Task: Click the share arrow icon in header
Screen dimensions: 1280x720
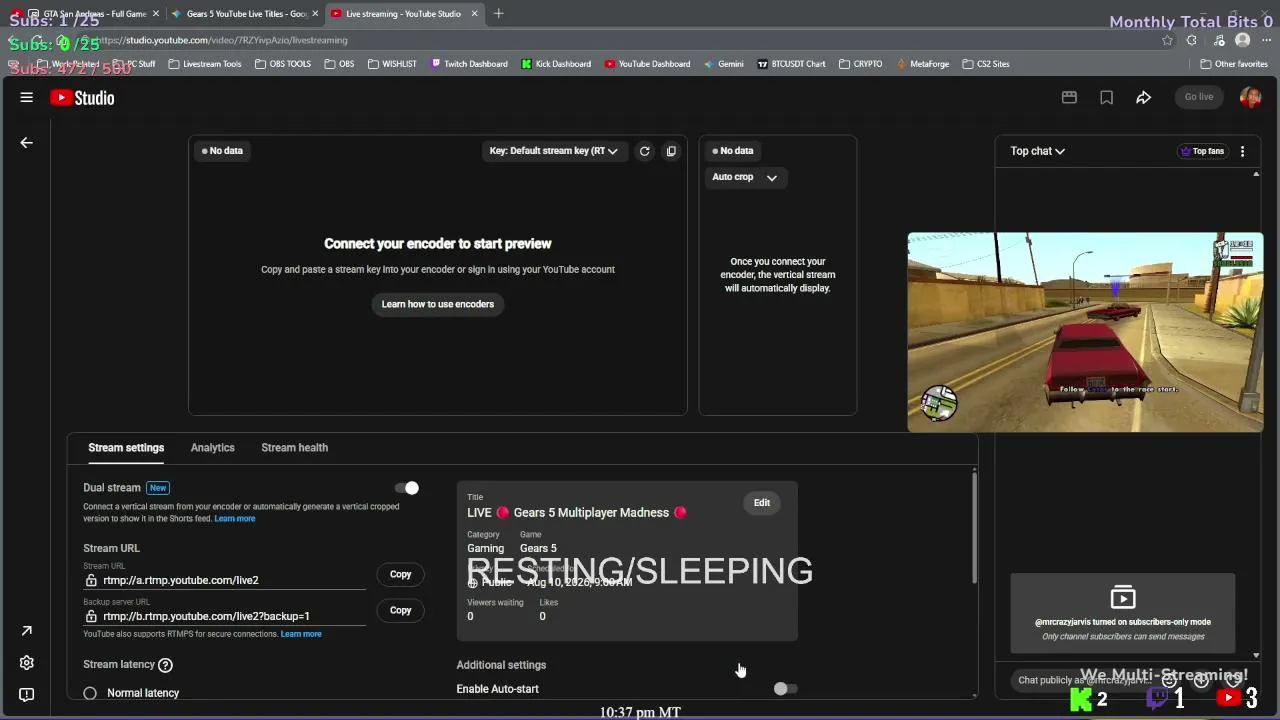Action: (x=1143, y=98)
